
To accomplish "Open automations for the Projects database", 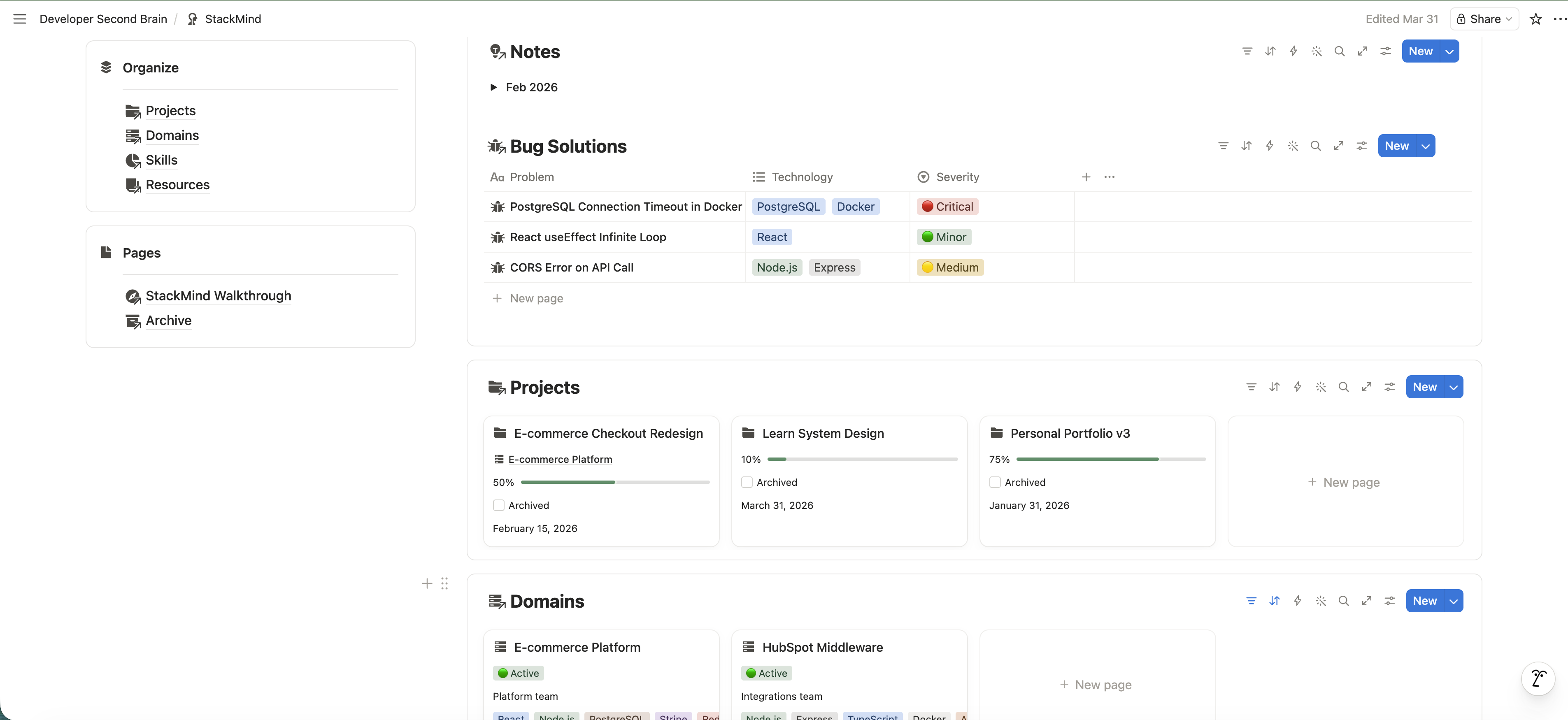I will [1298, 386].
